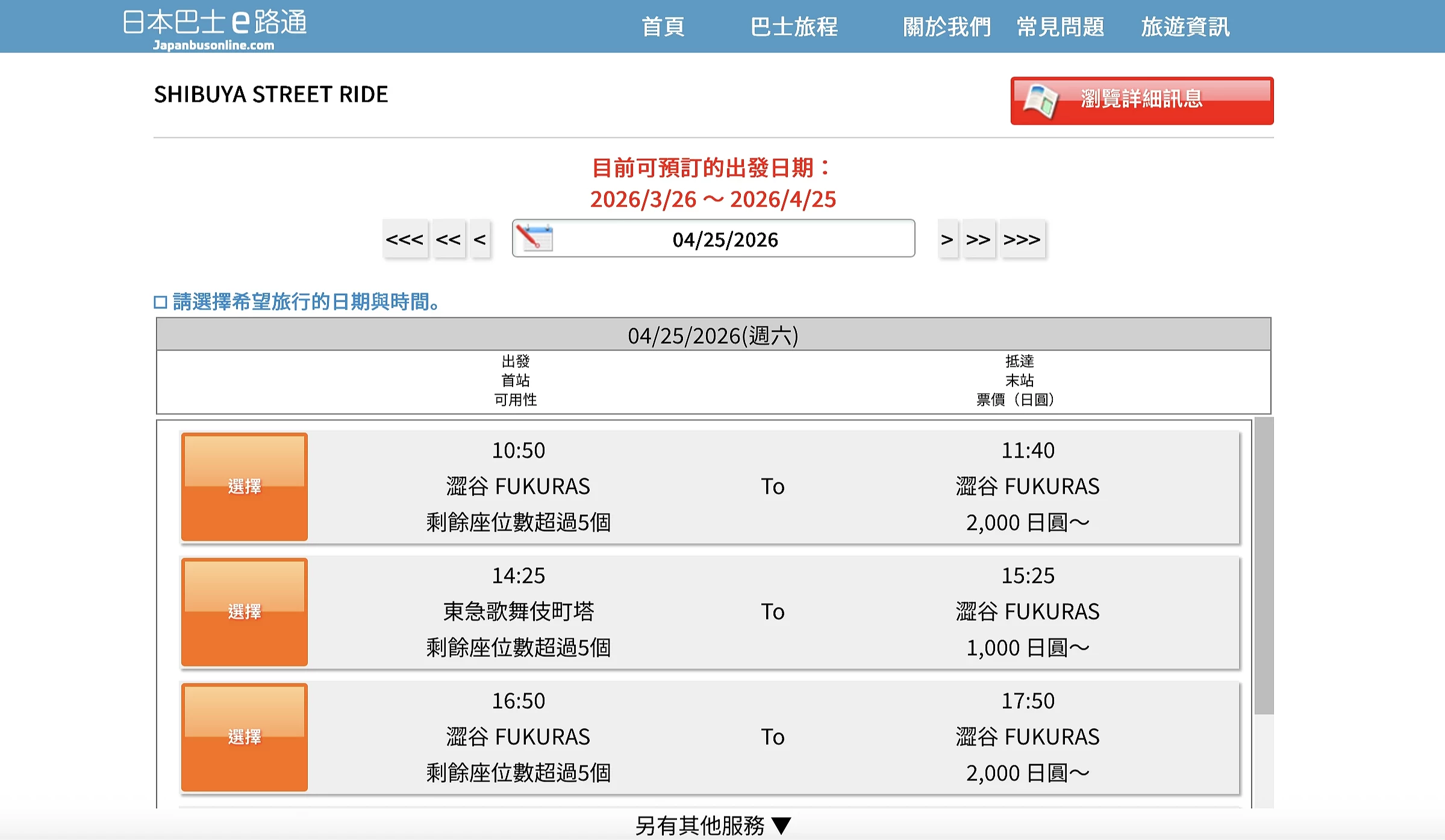Screen dimensions: 1445x840
Task: Click the 出發 column header
Action: (x=515, y=361)
